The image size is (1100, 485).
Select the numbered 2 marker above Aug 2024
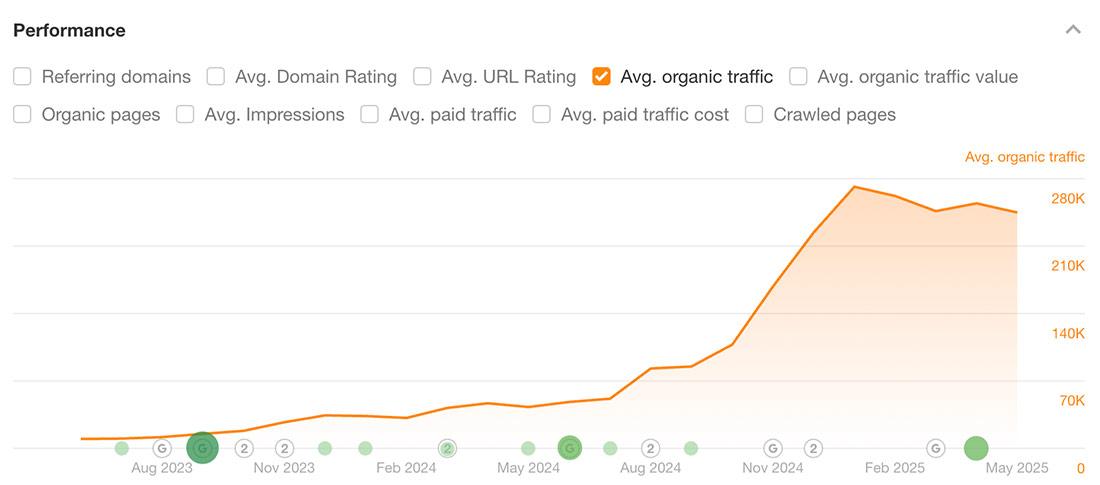pyautogui.click(x=651, y=448)
